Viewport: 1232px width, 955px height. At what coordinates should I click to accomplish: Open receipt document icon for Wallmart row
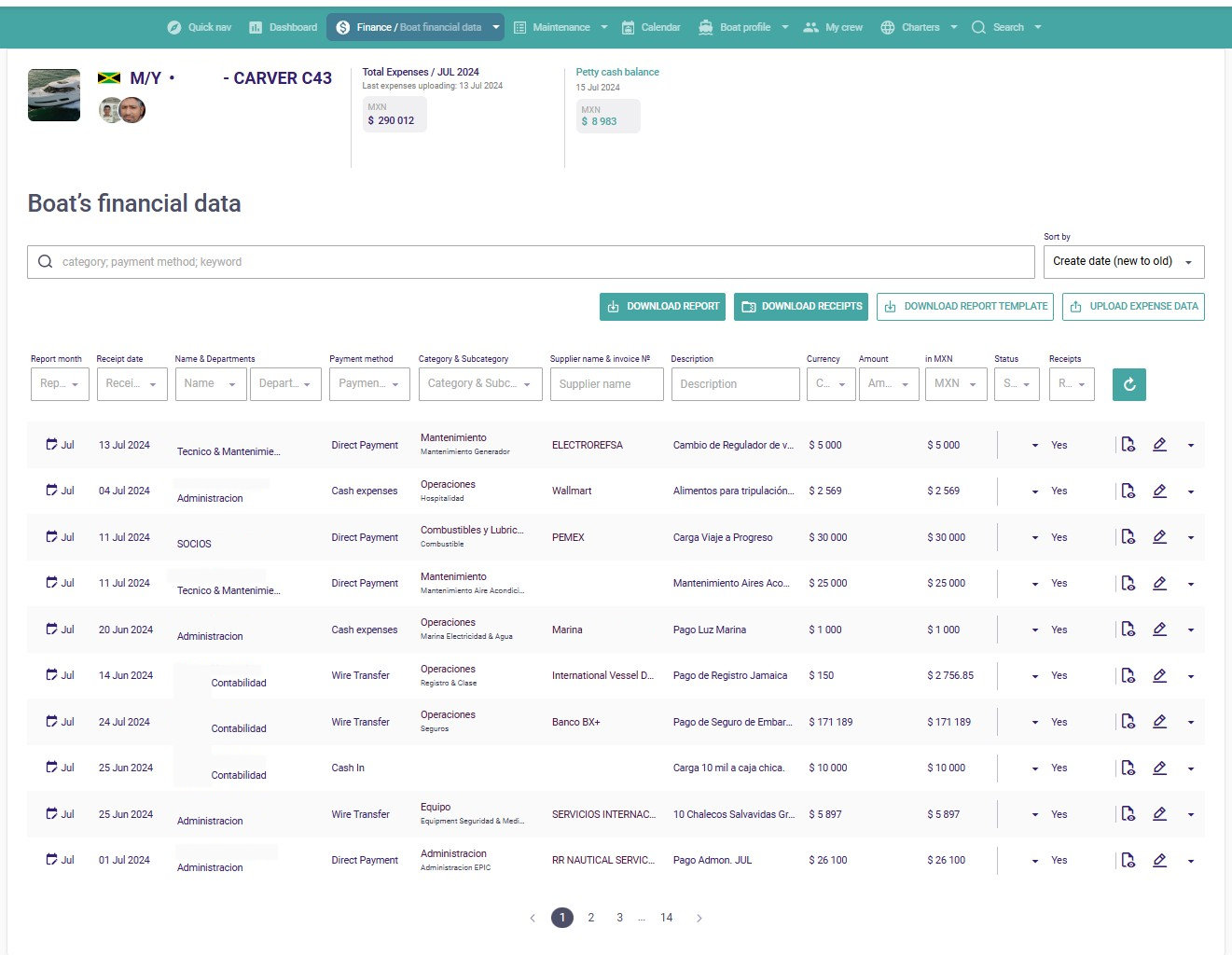(1128, 491)
